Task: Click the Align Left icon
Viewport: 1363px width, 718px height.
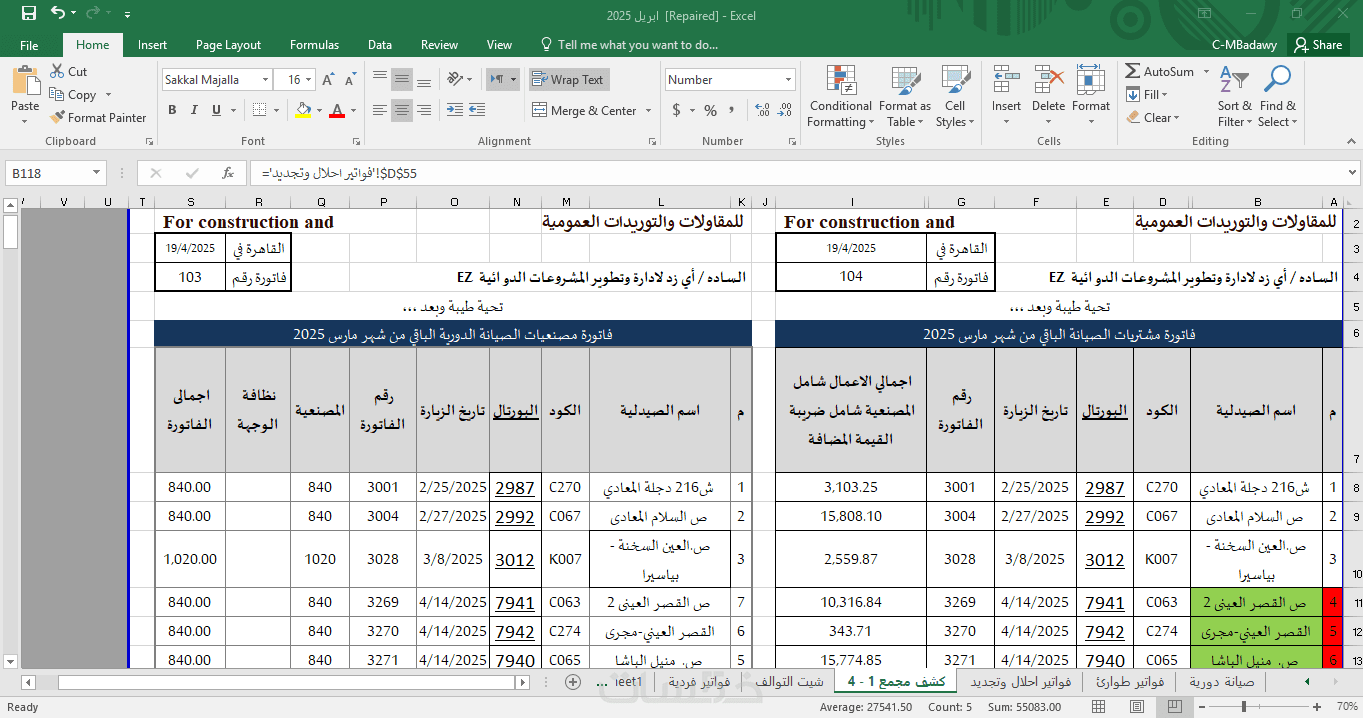Action: pyautogui.click(x=378, y=110)
